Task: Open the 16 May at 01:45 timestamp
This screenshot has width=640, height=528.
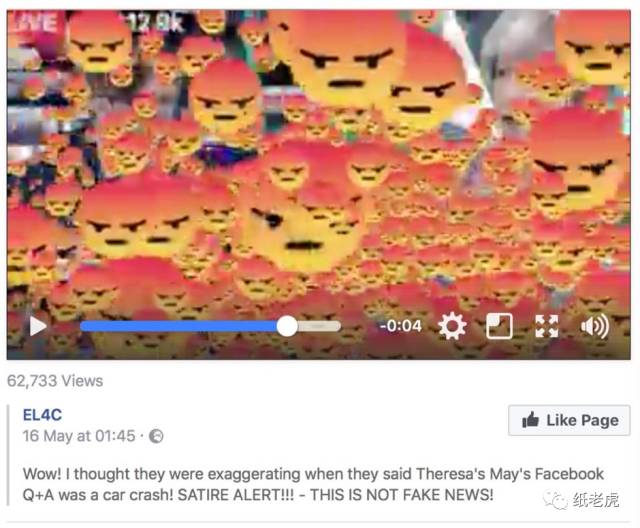Action: coord(79,436)
